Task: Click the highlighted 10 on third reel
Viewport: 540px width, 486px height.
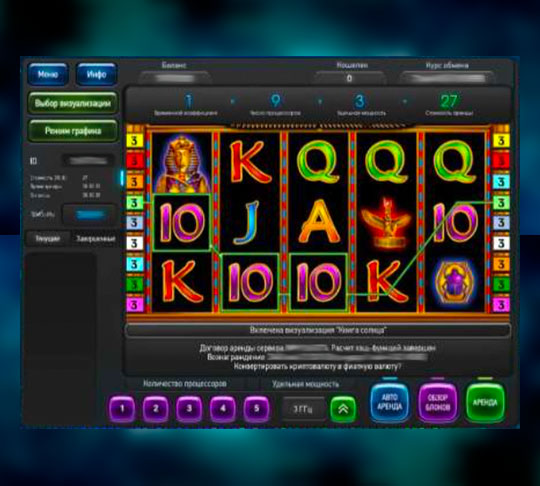Action: tap(318, 282)
